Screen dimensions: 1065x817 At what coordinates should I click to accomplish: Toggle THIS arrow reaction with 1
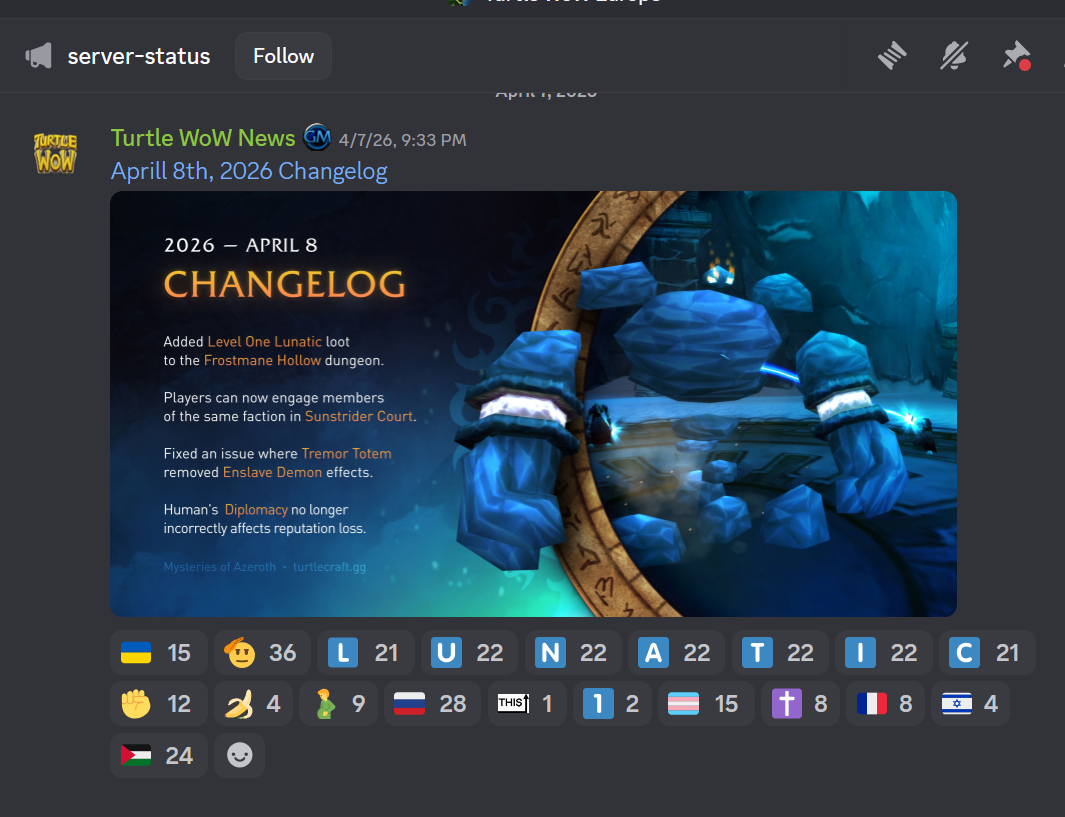[527, 704]
